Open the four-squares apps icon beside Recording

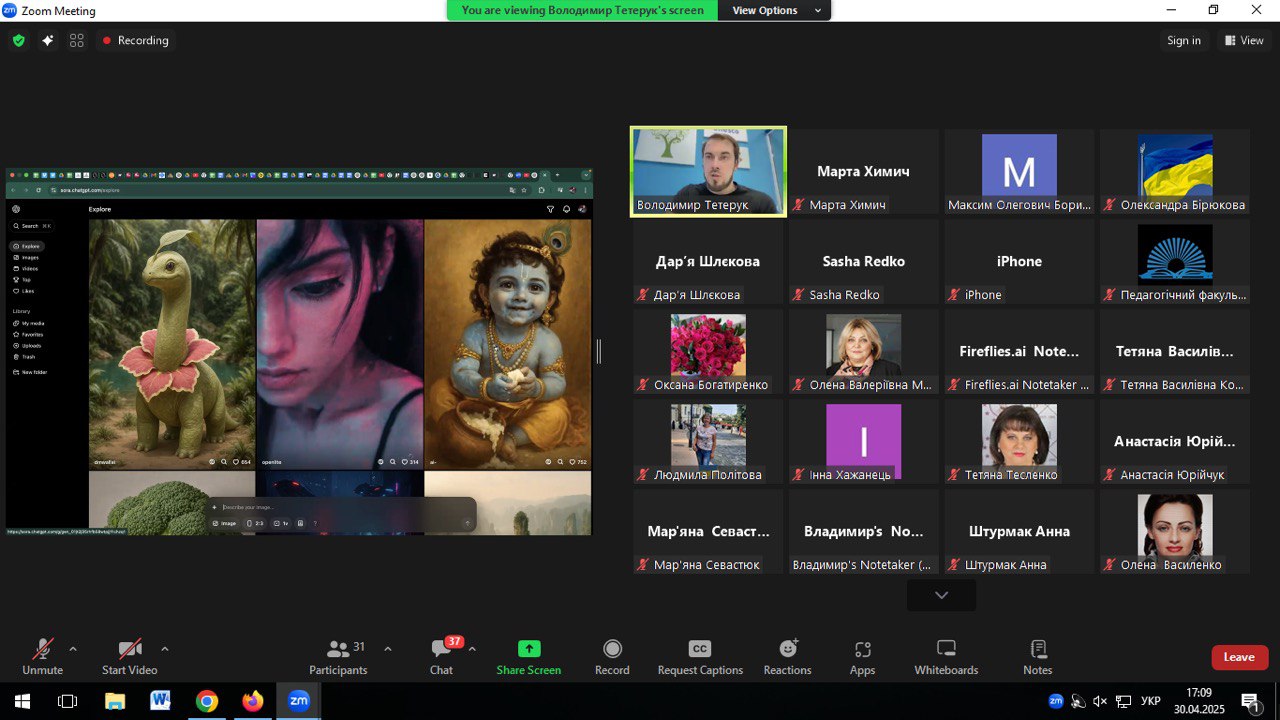click(x=77, y=41)
